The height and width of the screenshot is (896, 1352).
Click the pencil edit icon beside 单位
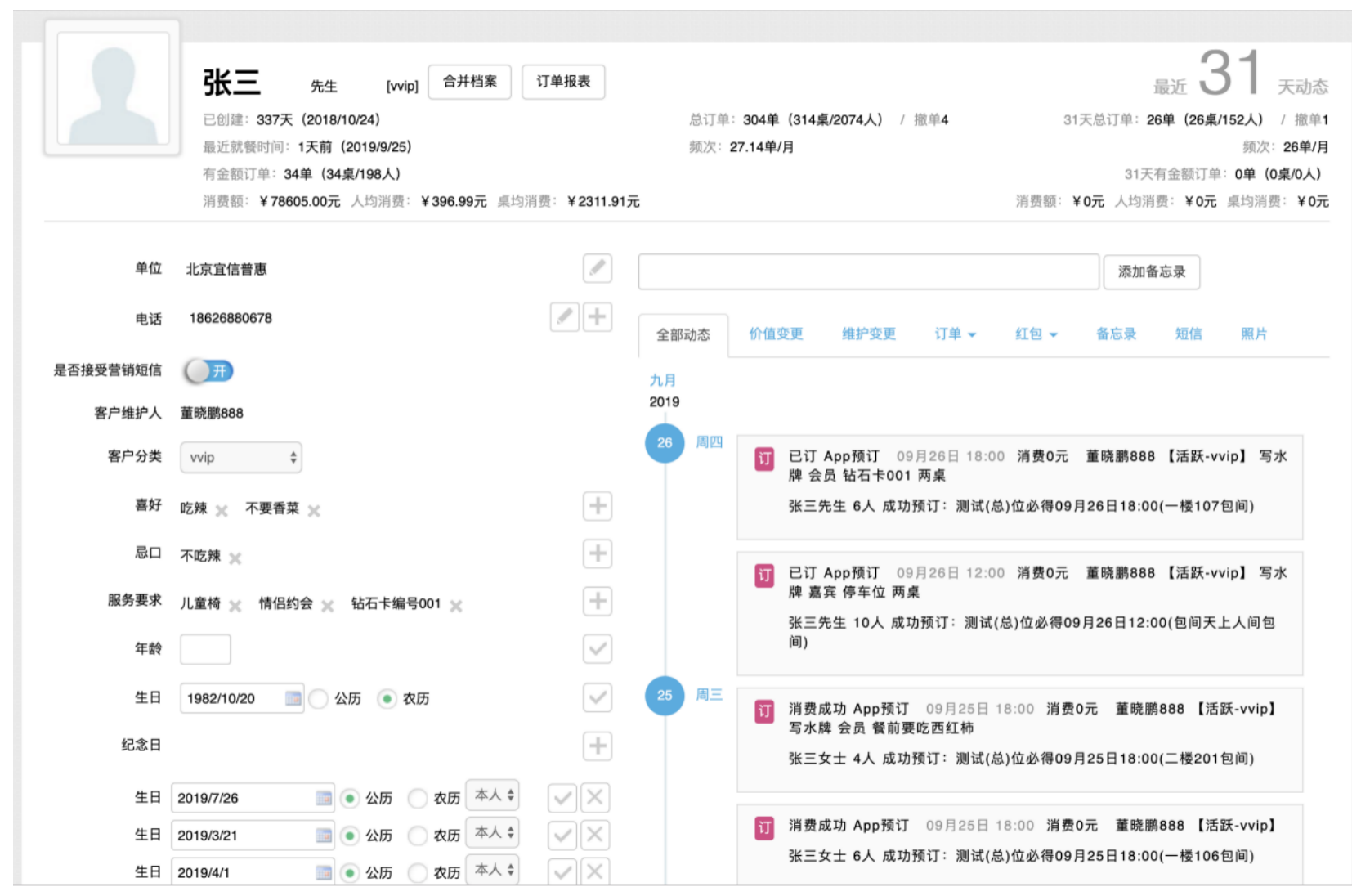[x=597, y=268]
